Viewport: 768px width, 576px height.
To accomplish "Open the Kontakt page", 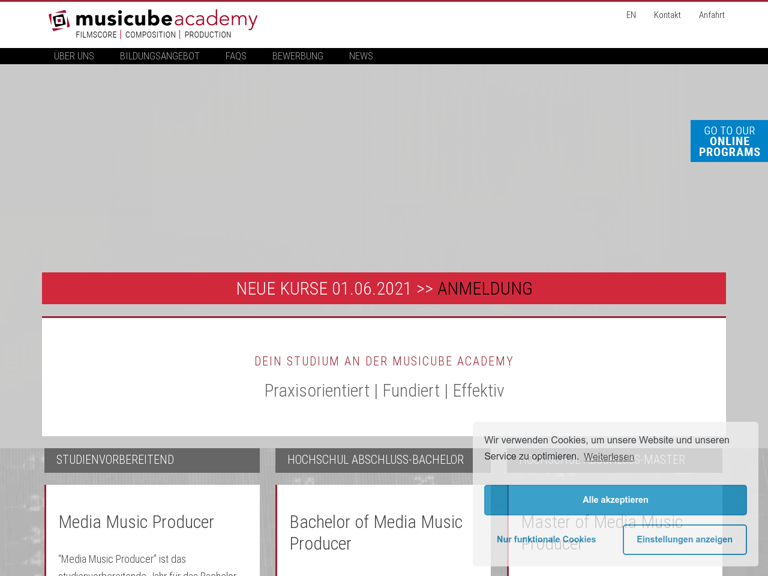I will pyautogui.click(x=667, y=15).
